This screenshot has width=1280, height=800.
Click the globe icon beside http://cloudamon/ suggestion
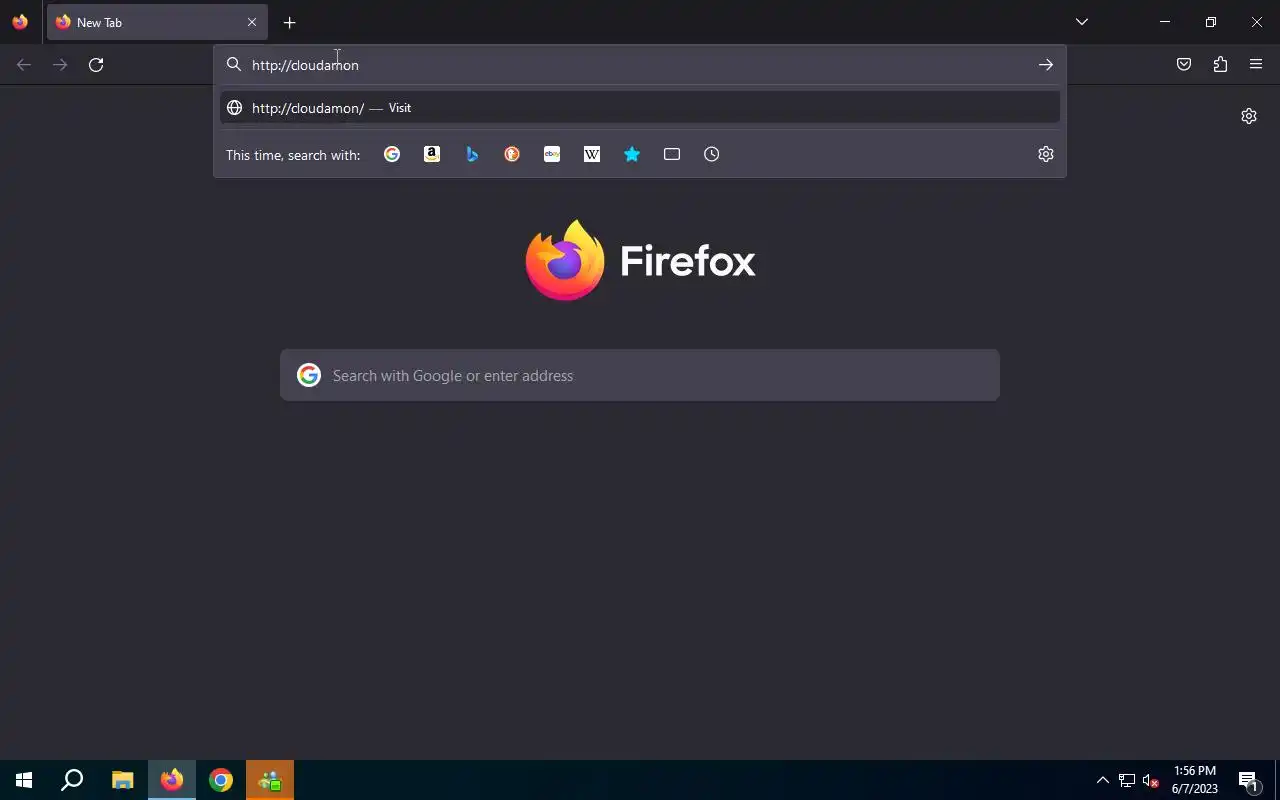234,108
